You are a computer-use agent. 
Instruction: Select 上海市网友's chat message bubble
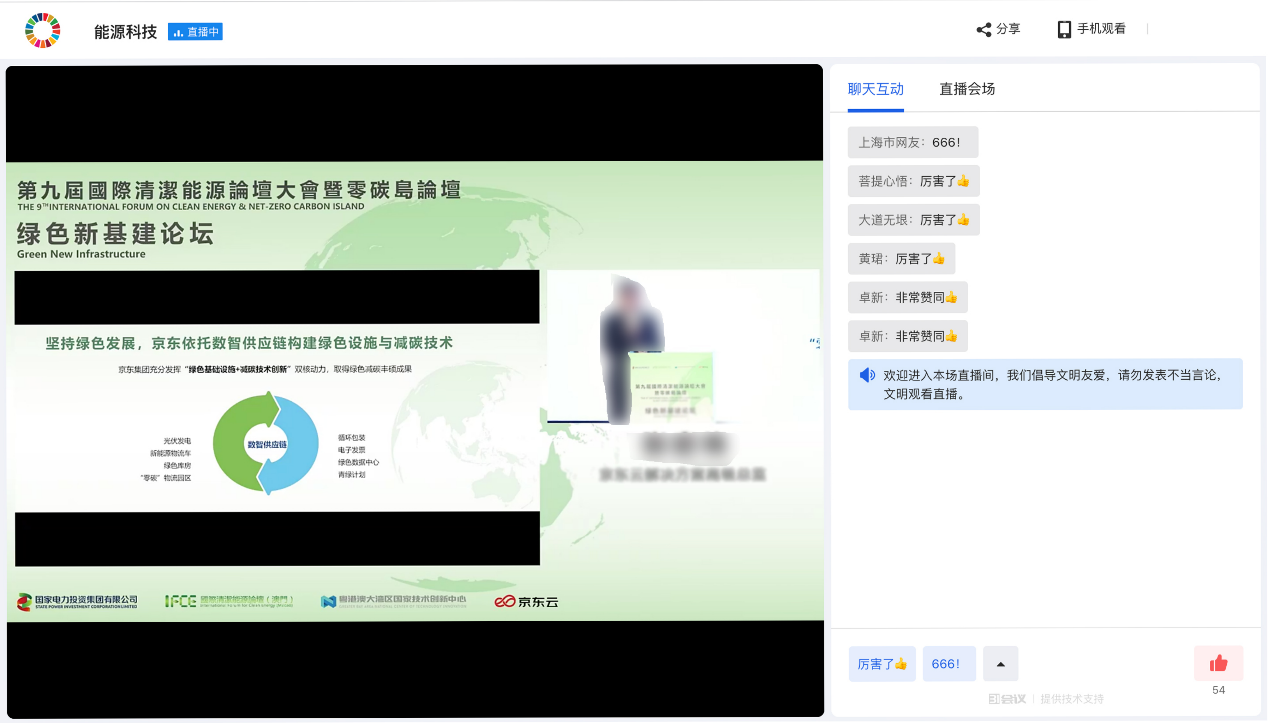tap(913, 142)
